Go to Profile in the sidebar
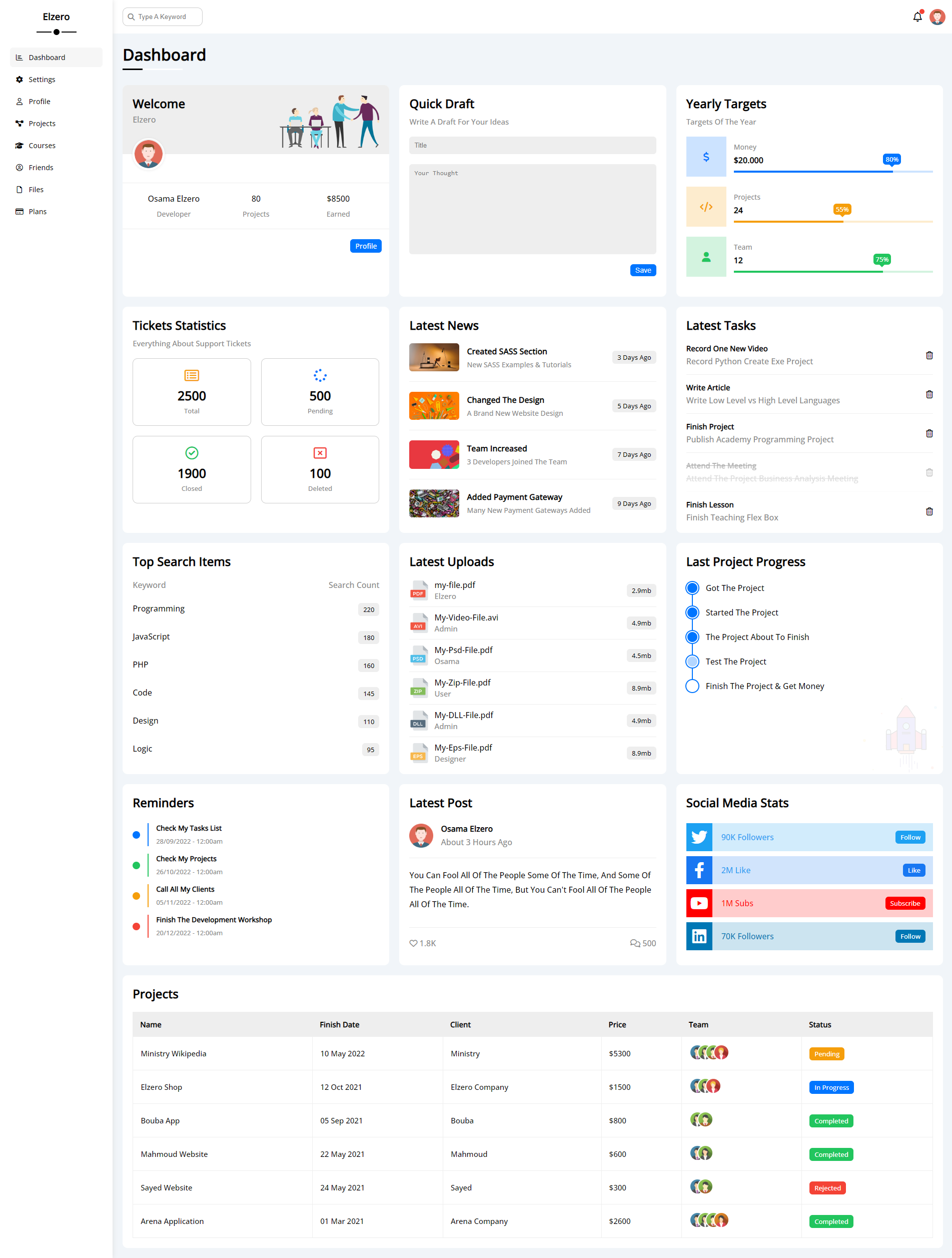The image size is (952, 1258). pos(57,101)
